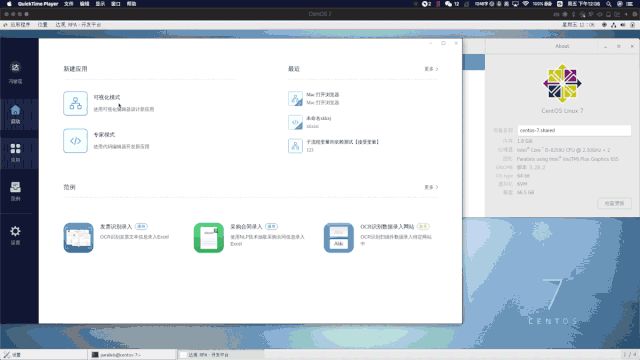Open the CentOS 应用程序 menu
The image size is (640, 360).
click(x=20, y=24)
